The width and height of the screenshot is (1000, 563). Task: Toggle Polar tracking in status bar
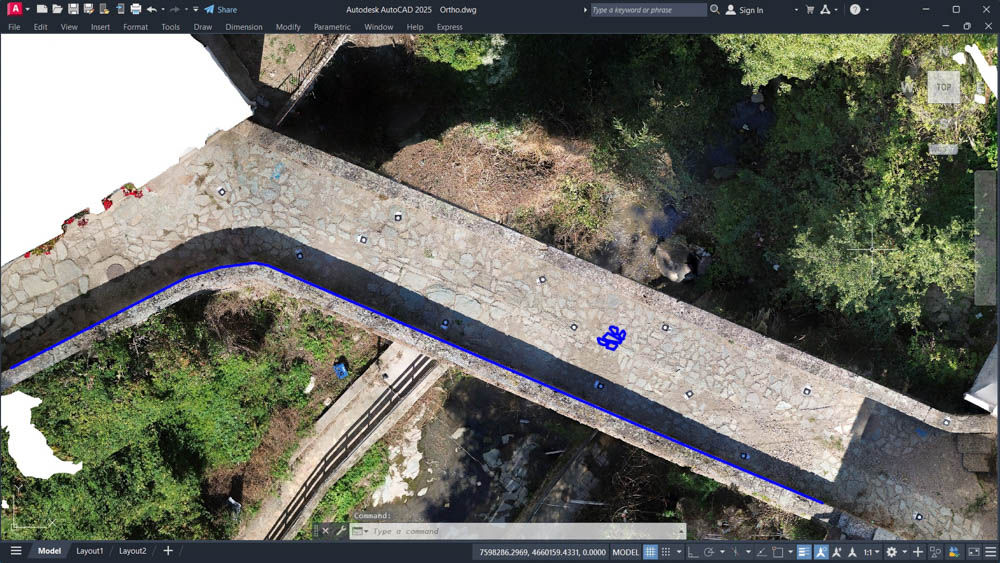[x=709, y=552]
